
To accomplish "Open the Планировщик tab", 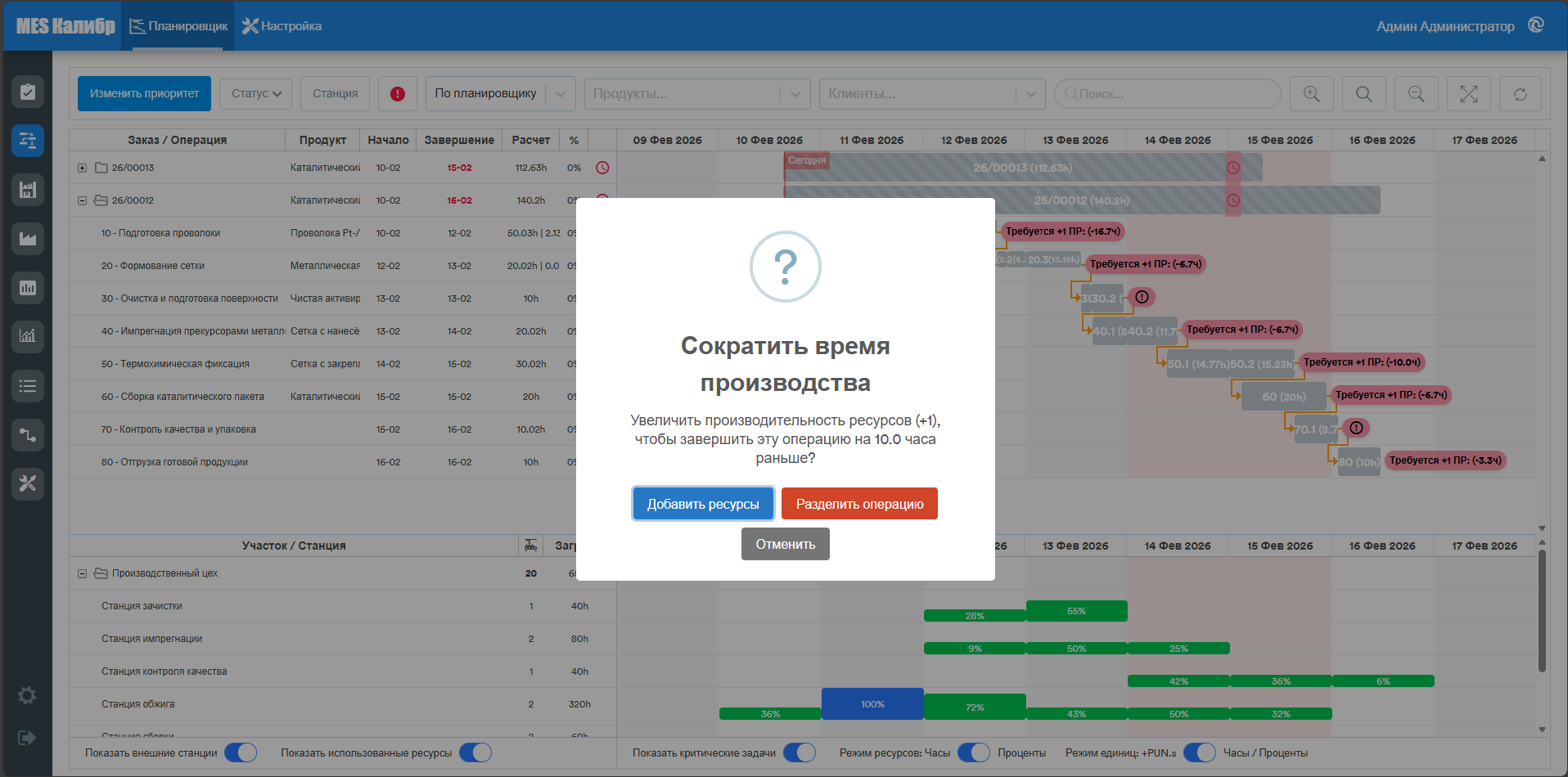I will pos(178,26).
